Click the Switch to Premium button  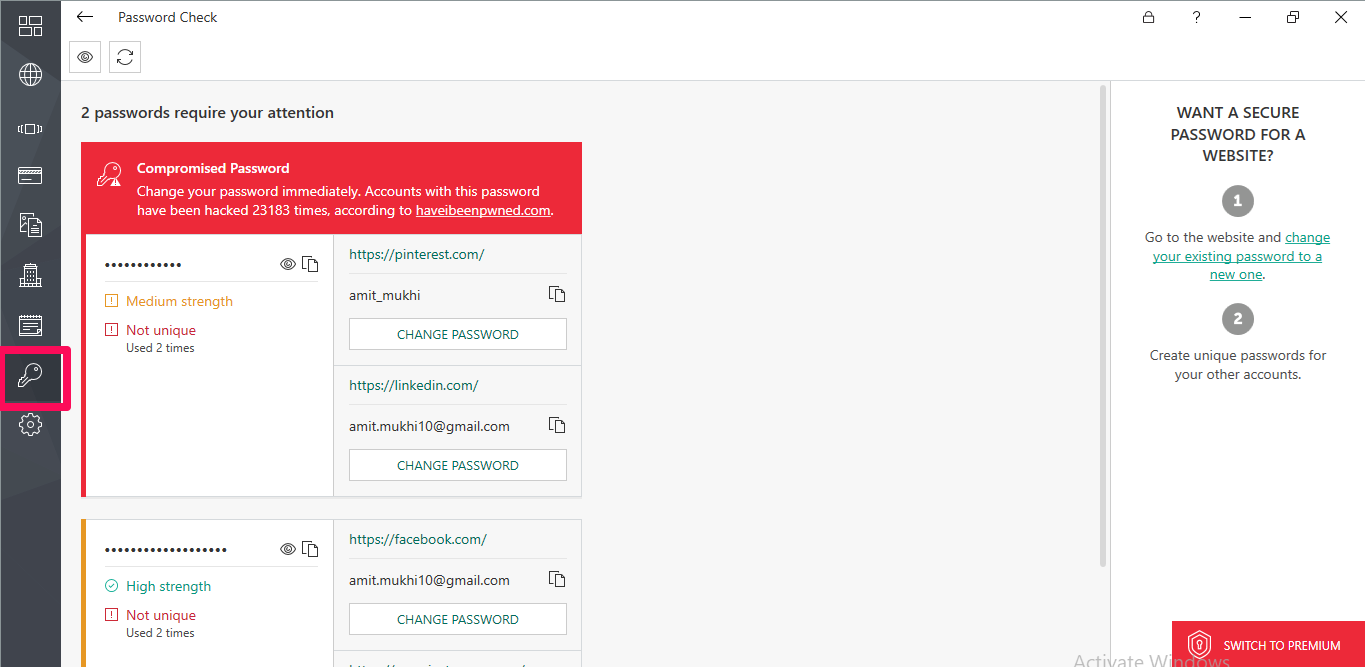[x=1268, y=644]
